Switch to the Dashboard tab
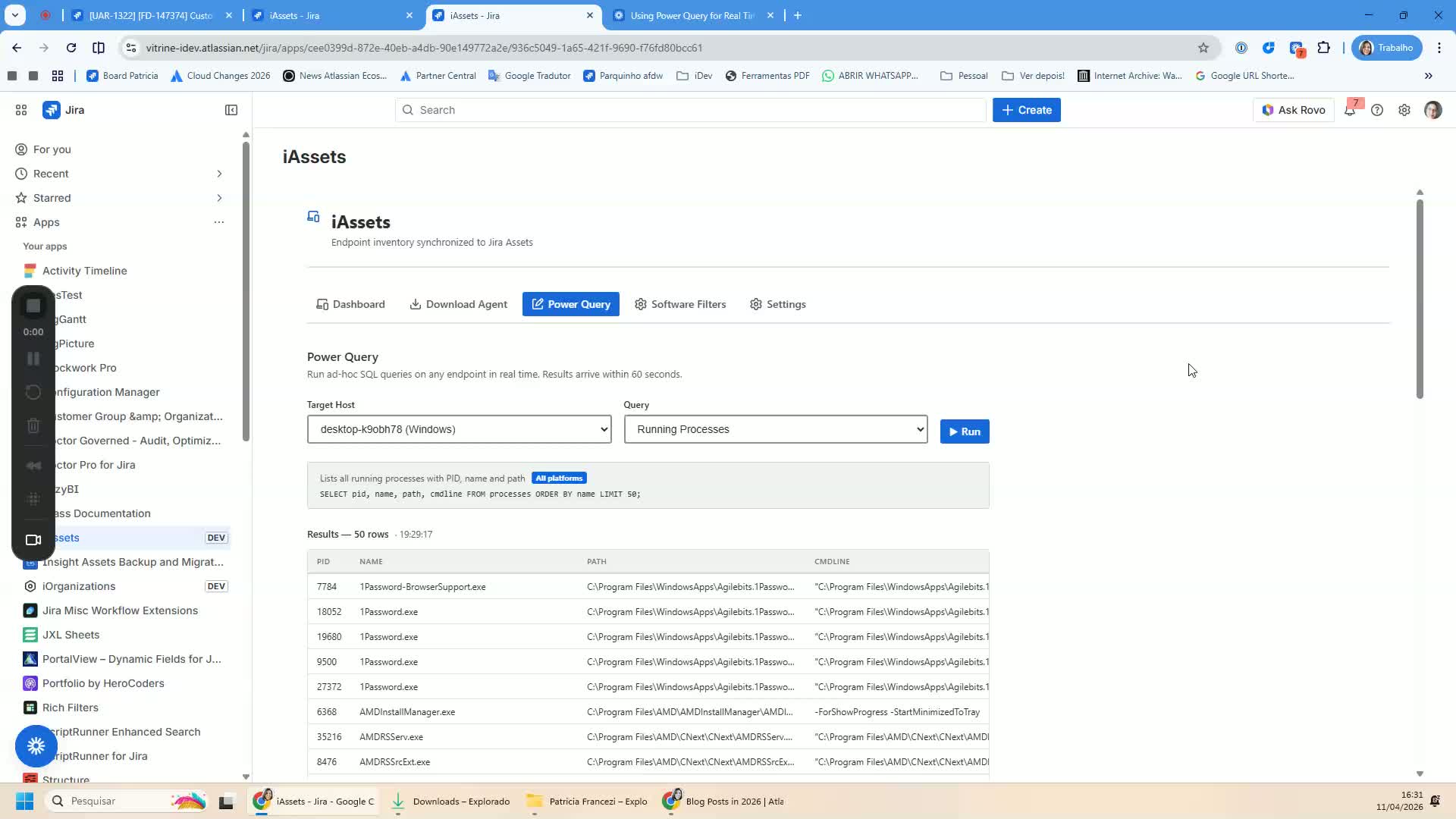 350,304
